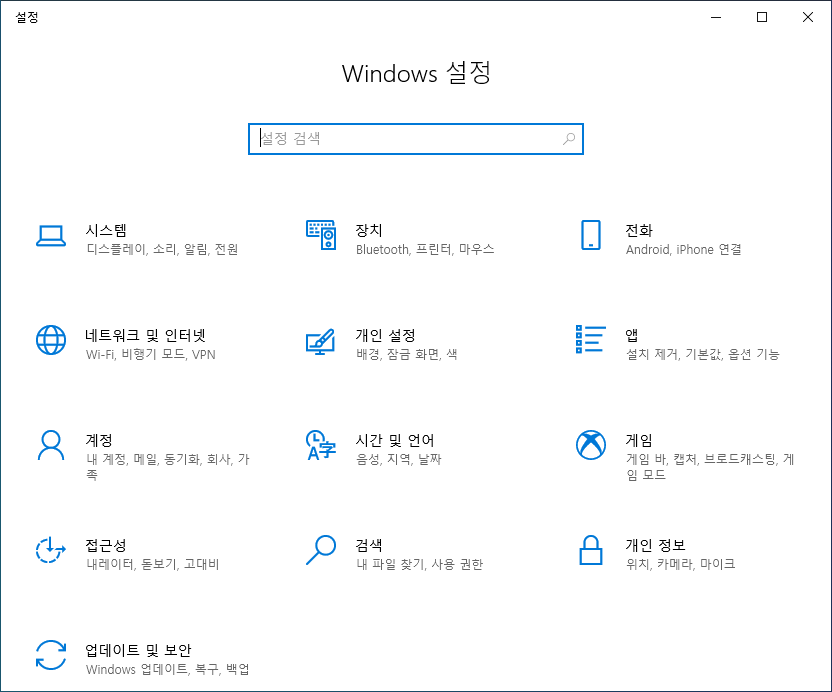Minimize the 설정 window

click(716, 17)
